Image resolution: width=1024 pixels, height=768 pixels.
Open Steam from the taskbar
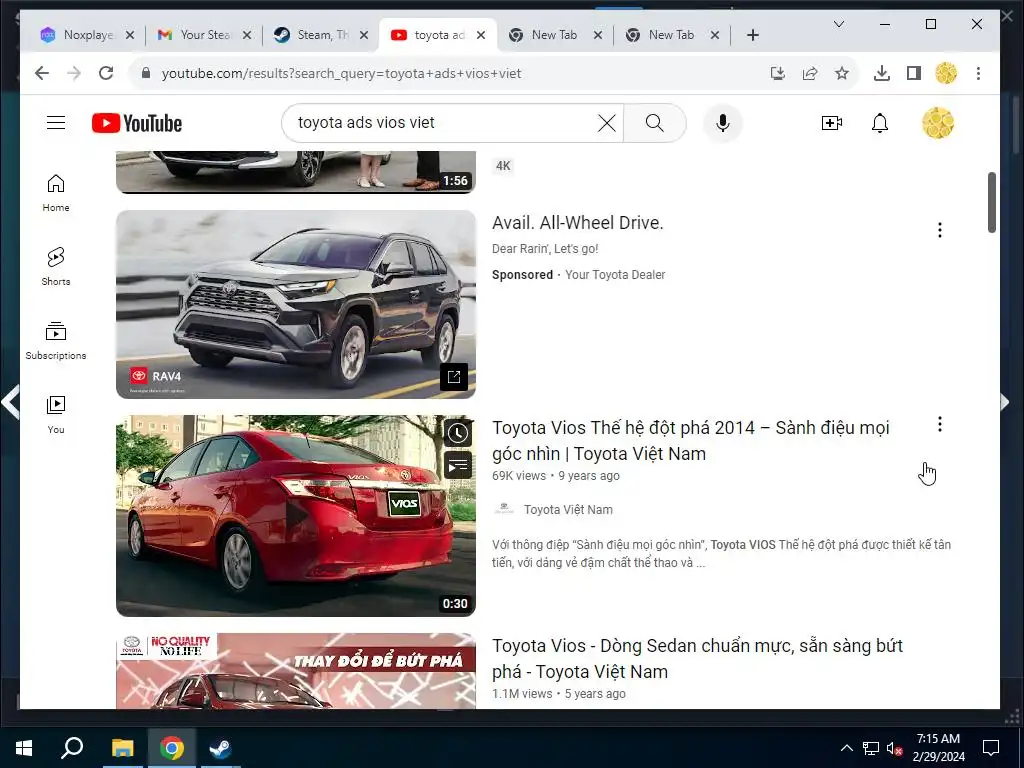click(220, 748)
